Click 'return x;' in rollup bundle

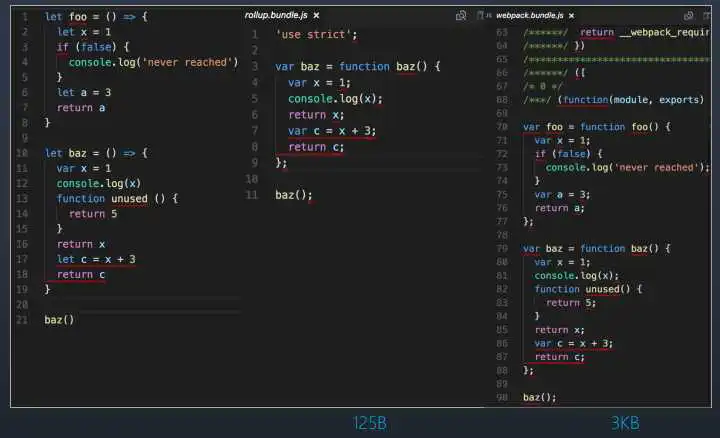[x=316, y=115]
